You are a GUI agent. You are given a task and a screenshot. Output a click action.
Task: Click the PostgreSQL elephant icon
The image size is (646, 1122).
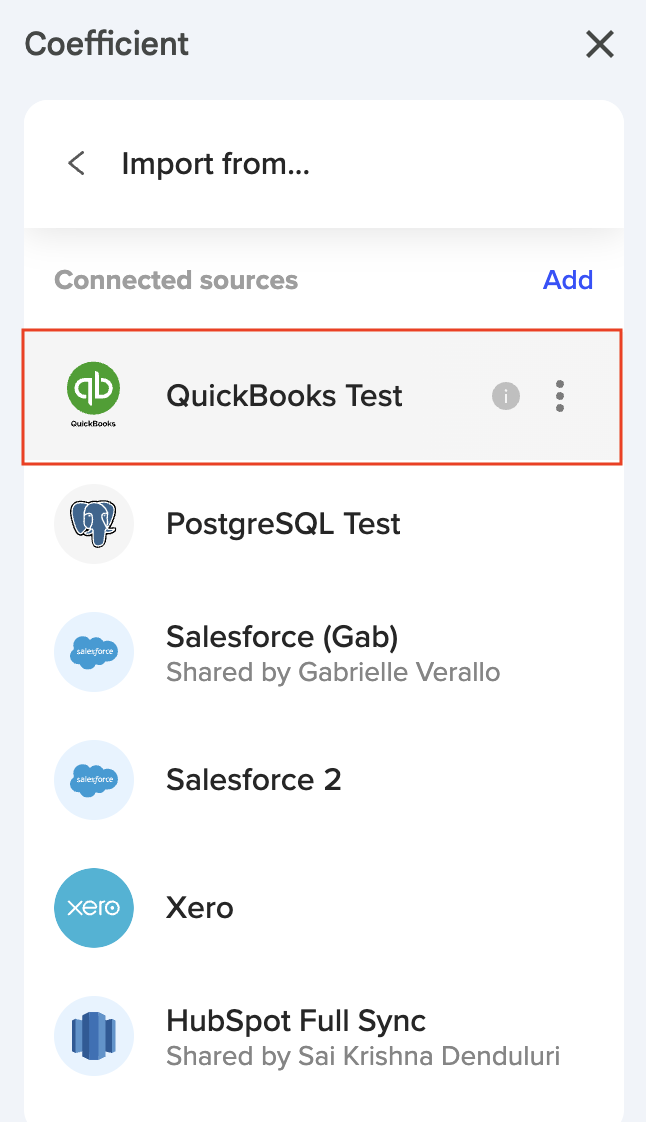click(93, 524)
